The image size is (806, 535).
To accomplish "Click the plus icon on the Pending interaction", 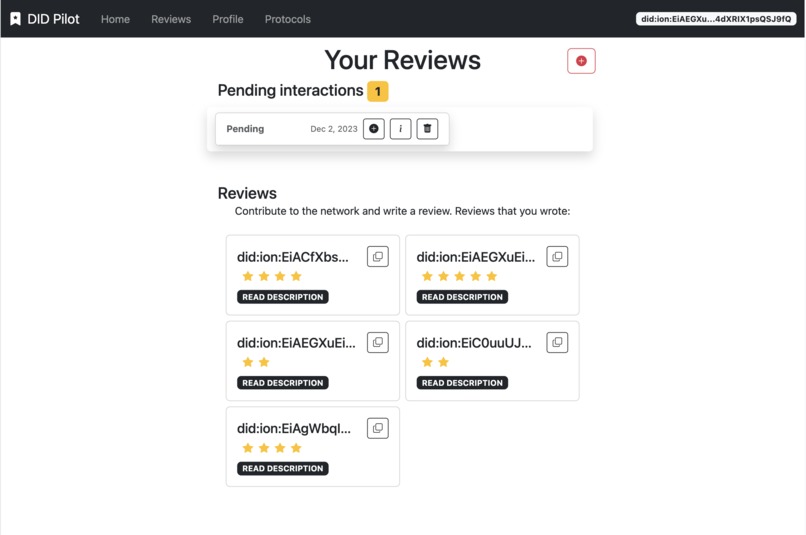I will tap(374, 128).
